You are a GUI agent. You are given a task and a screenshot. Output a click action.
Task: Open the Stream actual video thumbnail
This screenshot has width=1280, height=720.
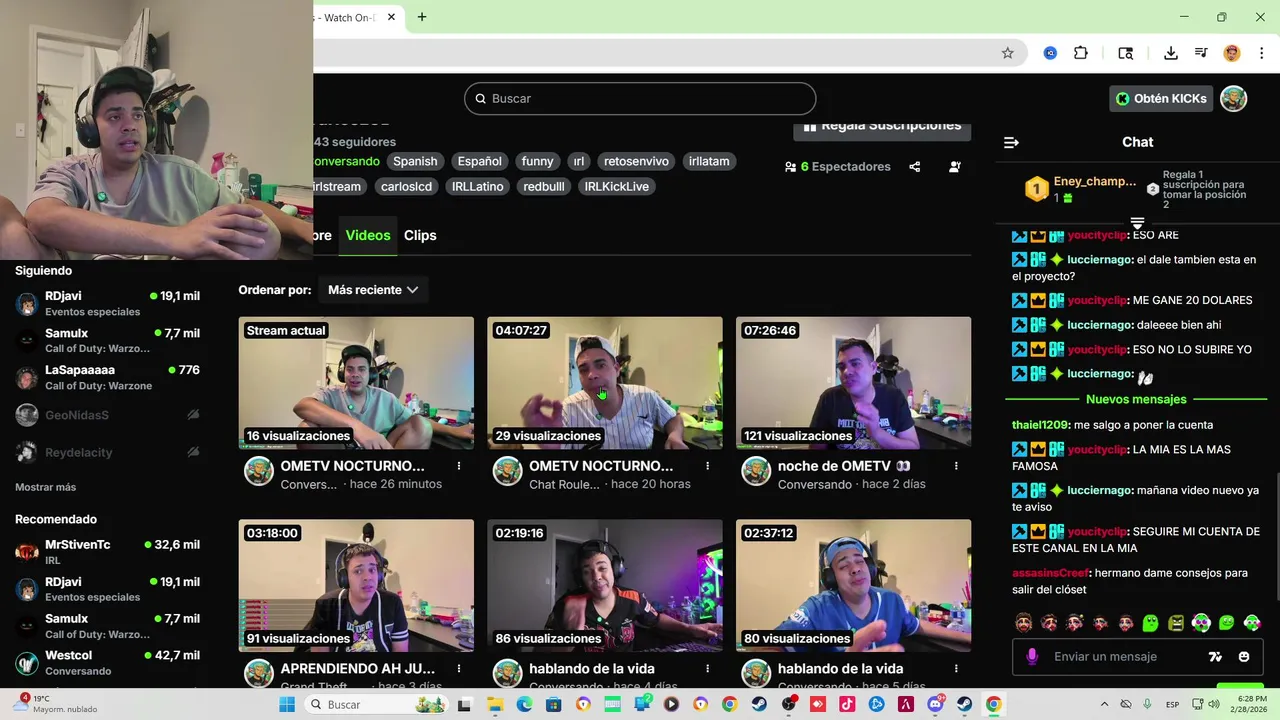[x=356, y=383]
